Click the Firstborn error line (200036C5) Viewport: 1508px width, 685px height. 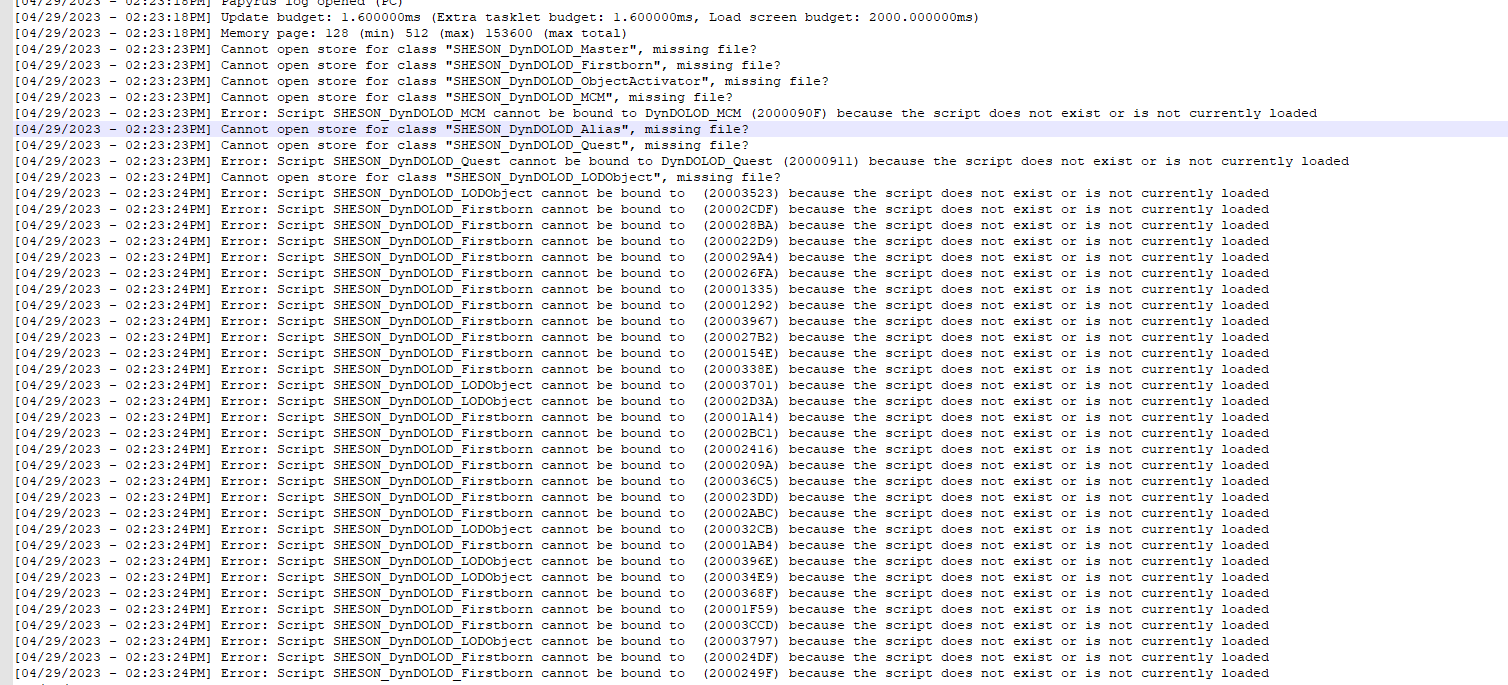click(642, 481)
